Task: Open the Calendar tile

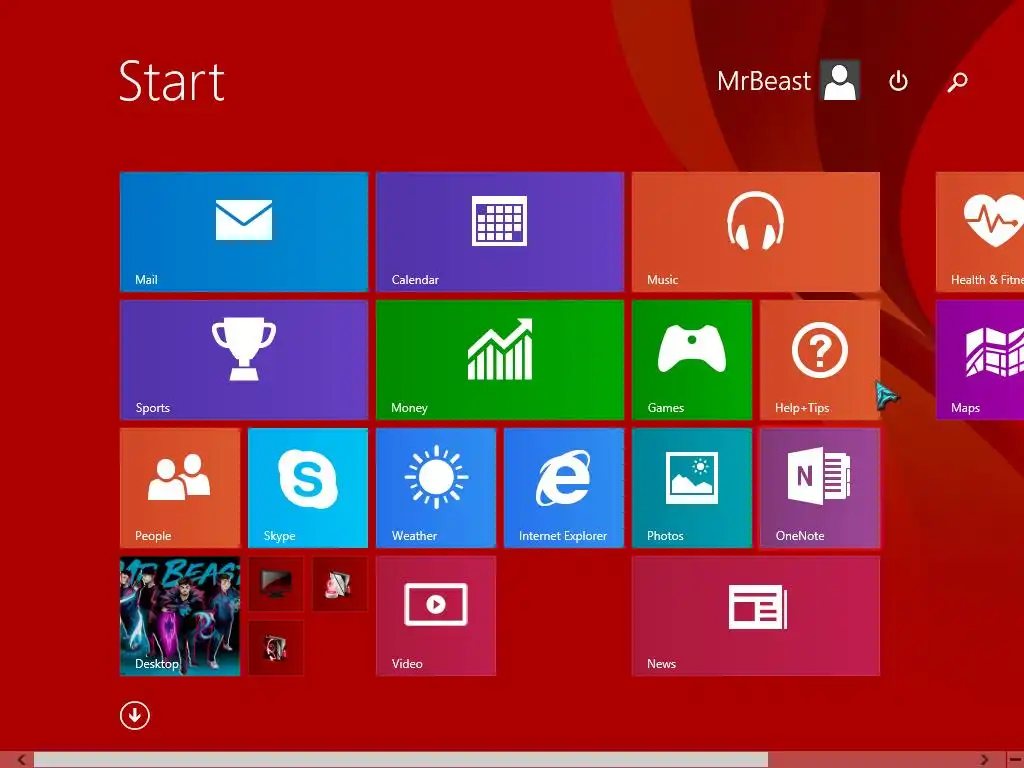Action: (x=500, y=232)
